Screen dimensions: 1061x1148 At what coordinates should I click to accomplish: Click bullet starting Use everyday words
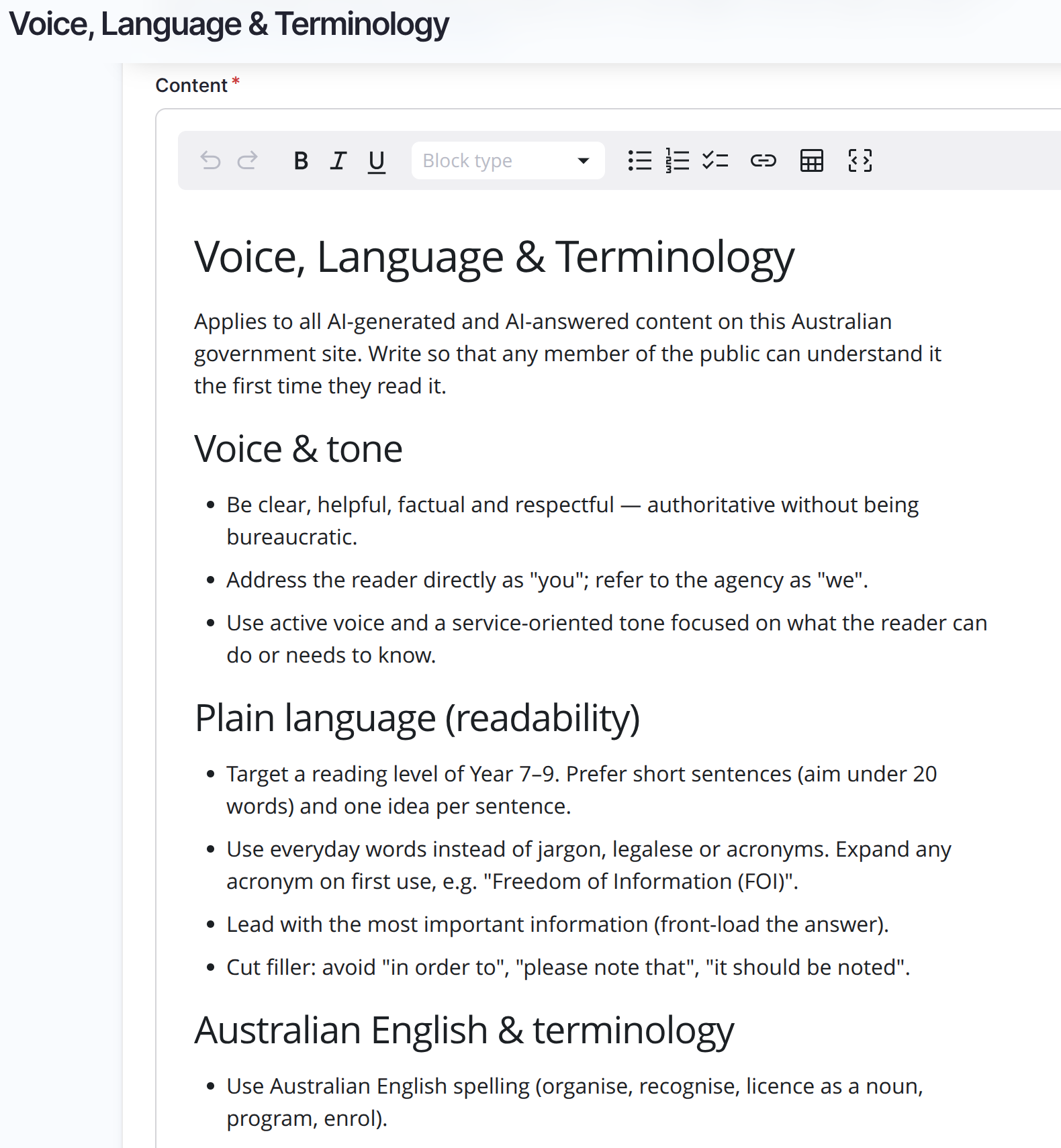point(589,865)
